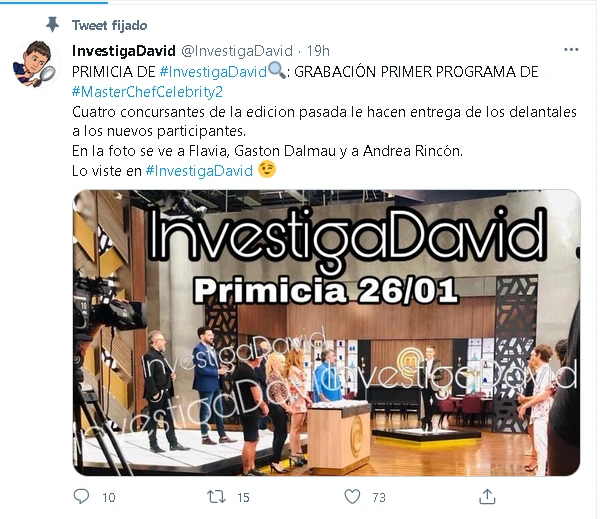
Task: Click the reply speech bubble icon
Action: [x=81, y=496]
